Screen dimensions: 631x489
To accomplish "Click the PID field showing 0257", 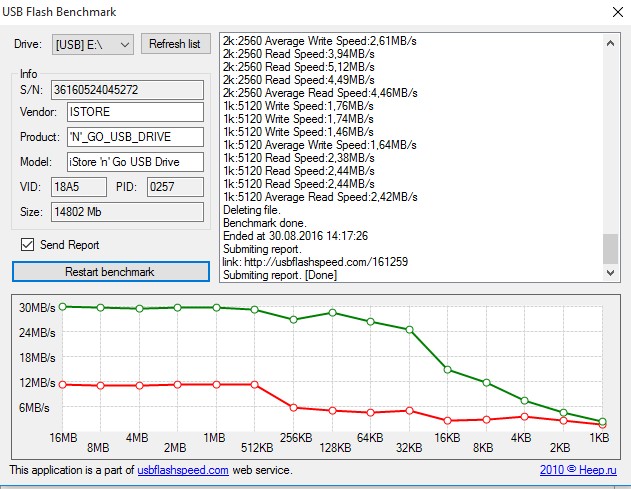I will click(175, 187).
